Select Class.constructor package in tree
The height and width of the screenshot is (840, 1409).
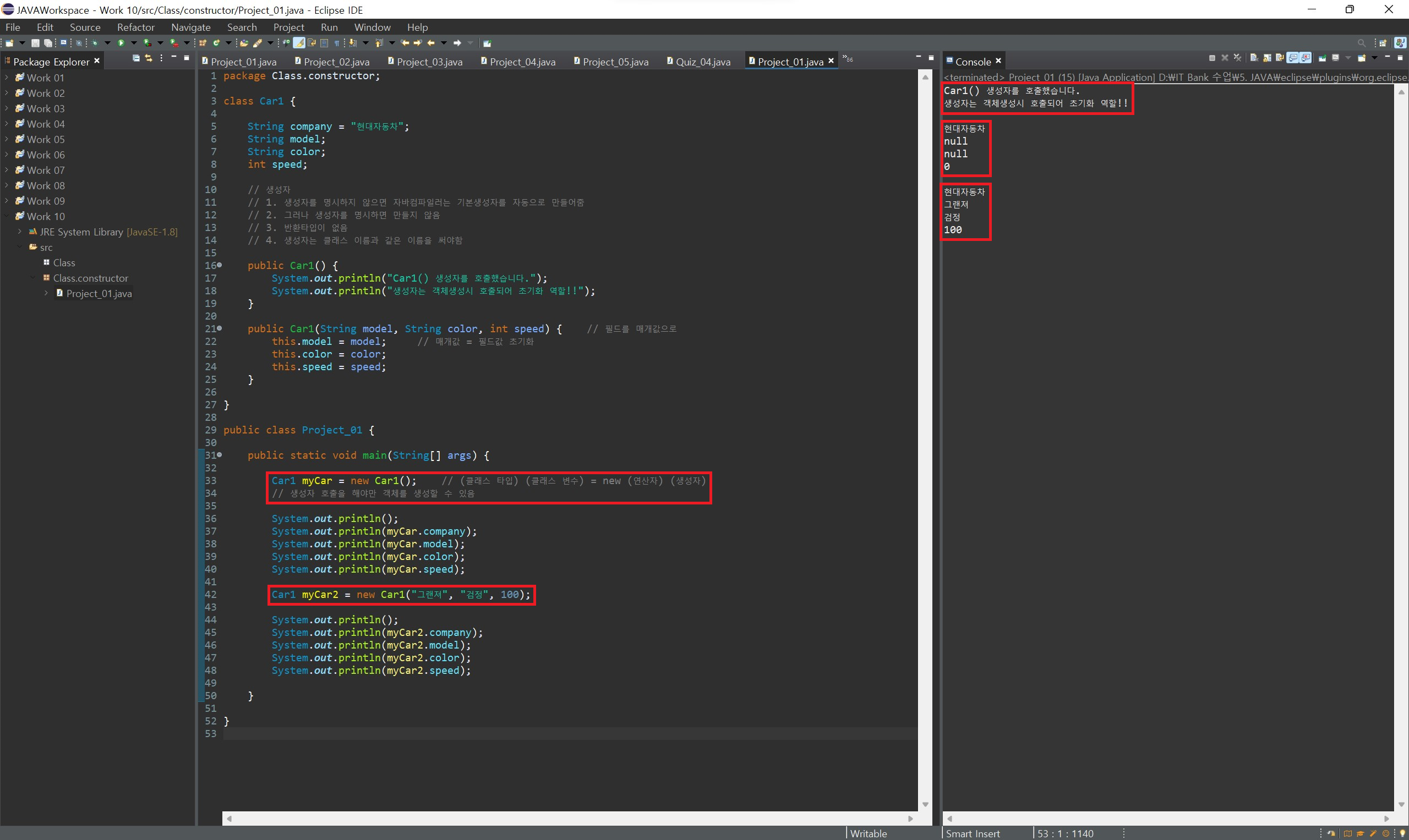91,278
